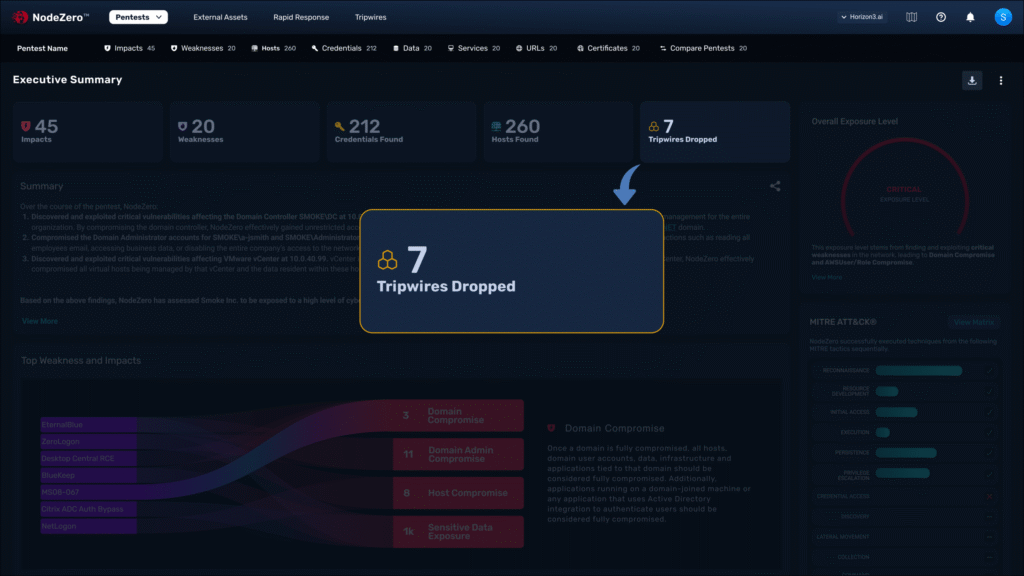The width and height of the screenshot is (1024, 576).
Task: Toggle the Reconnaissance tactic checkmark
Action: [x=990, y=370]
